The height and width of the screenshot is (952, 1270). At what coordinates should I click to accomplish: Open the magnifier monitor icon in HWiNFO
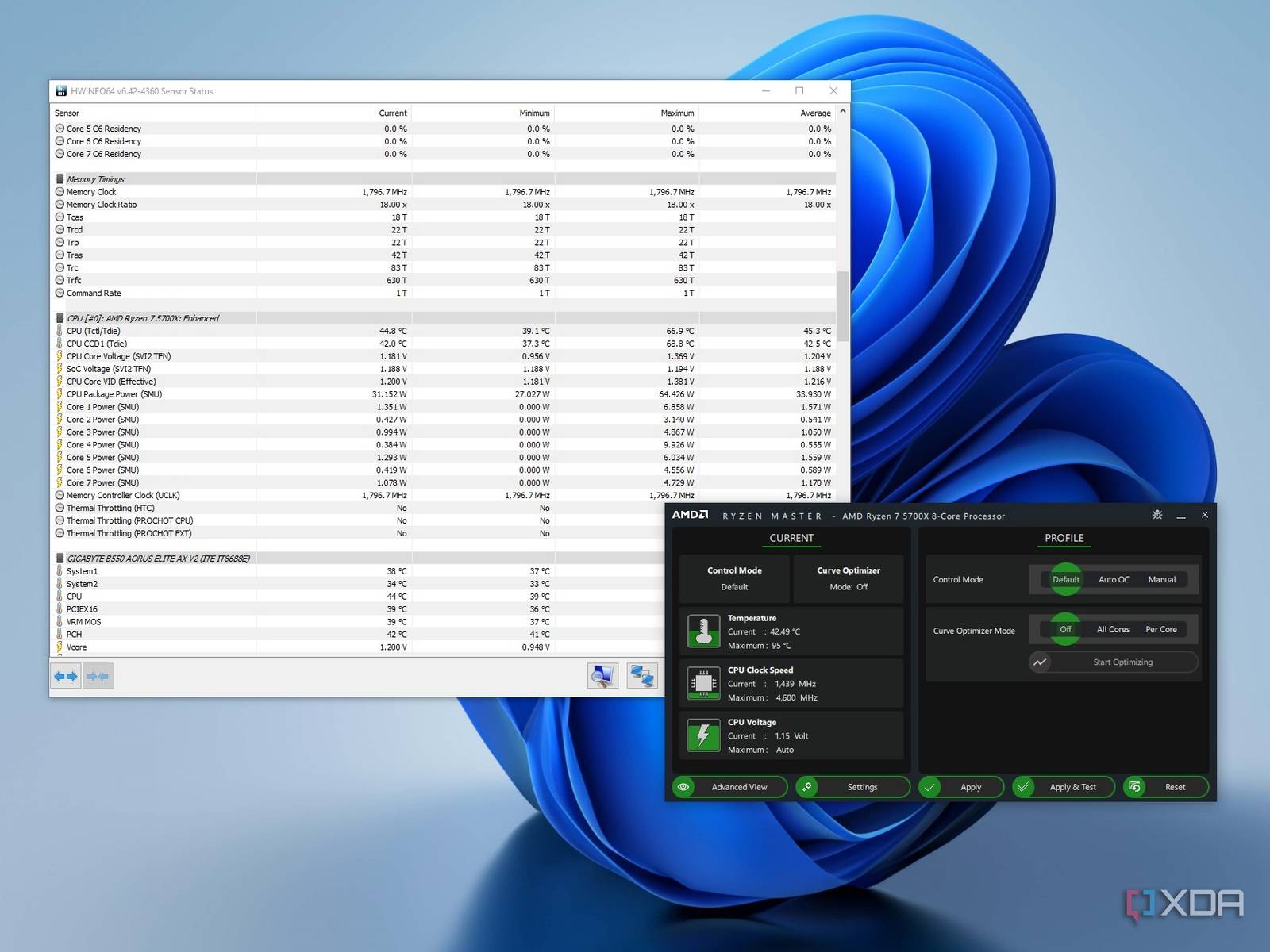pos(602,676)
